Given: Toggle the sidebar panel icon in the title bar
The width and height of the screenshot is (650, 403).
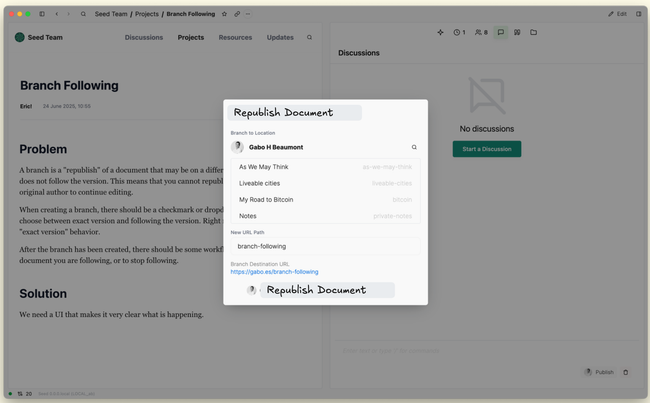Looking at the screenshot, I should (x=42, y=14).
